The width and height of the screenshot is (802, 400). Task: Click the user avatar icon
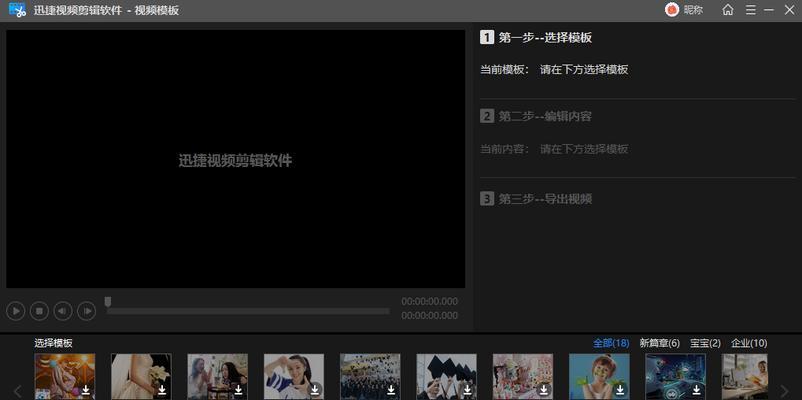(x=672, y=10)
